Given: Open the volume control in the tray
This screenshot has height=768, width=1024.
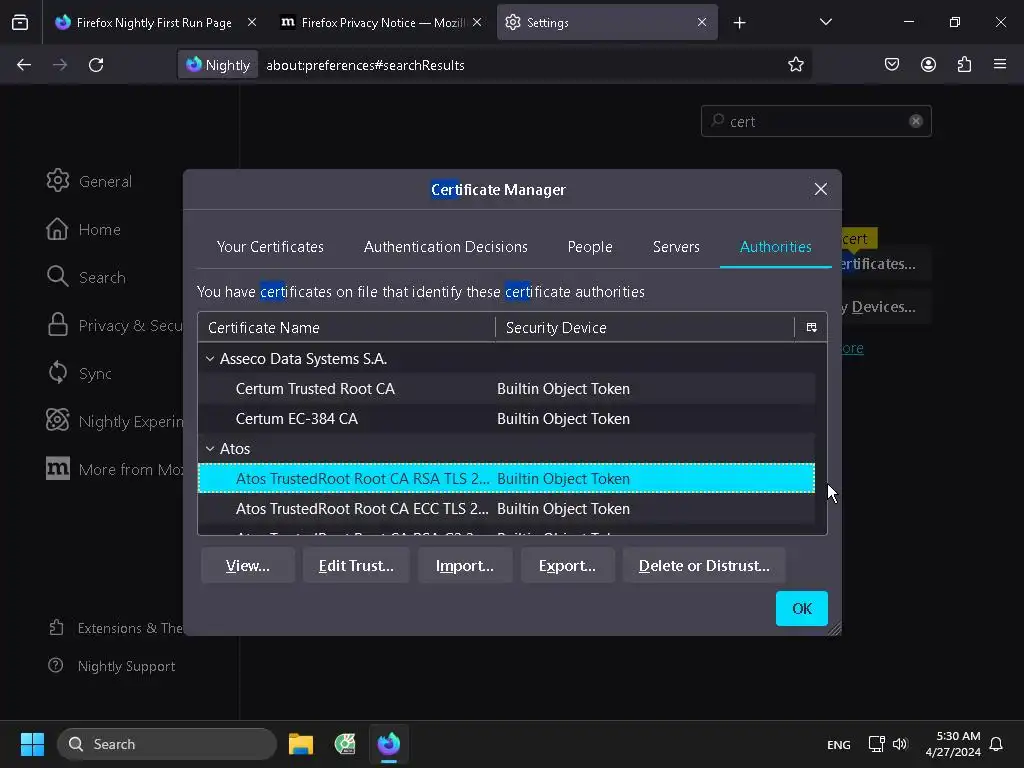Looking at the screenshot, I should 900,744.
